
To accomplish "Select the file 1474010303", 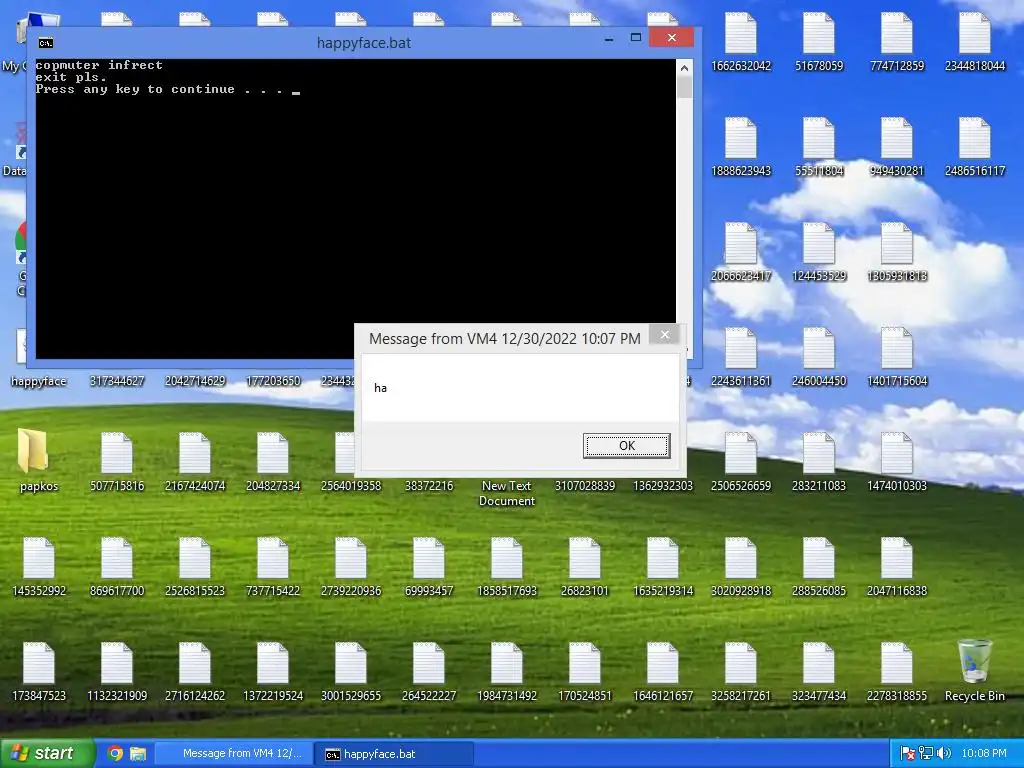I will [897, 462].
